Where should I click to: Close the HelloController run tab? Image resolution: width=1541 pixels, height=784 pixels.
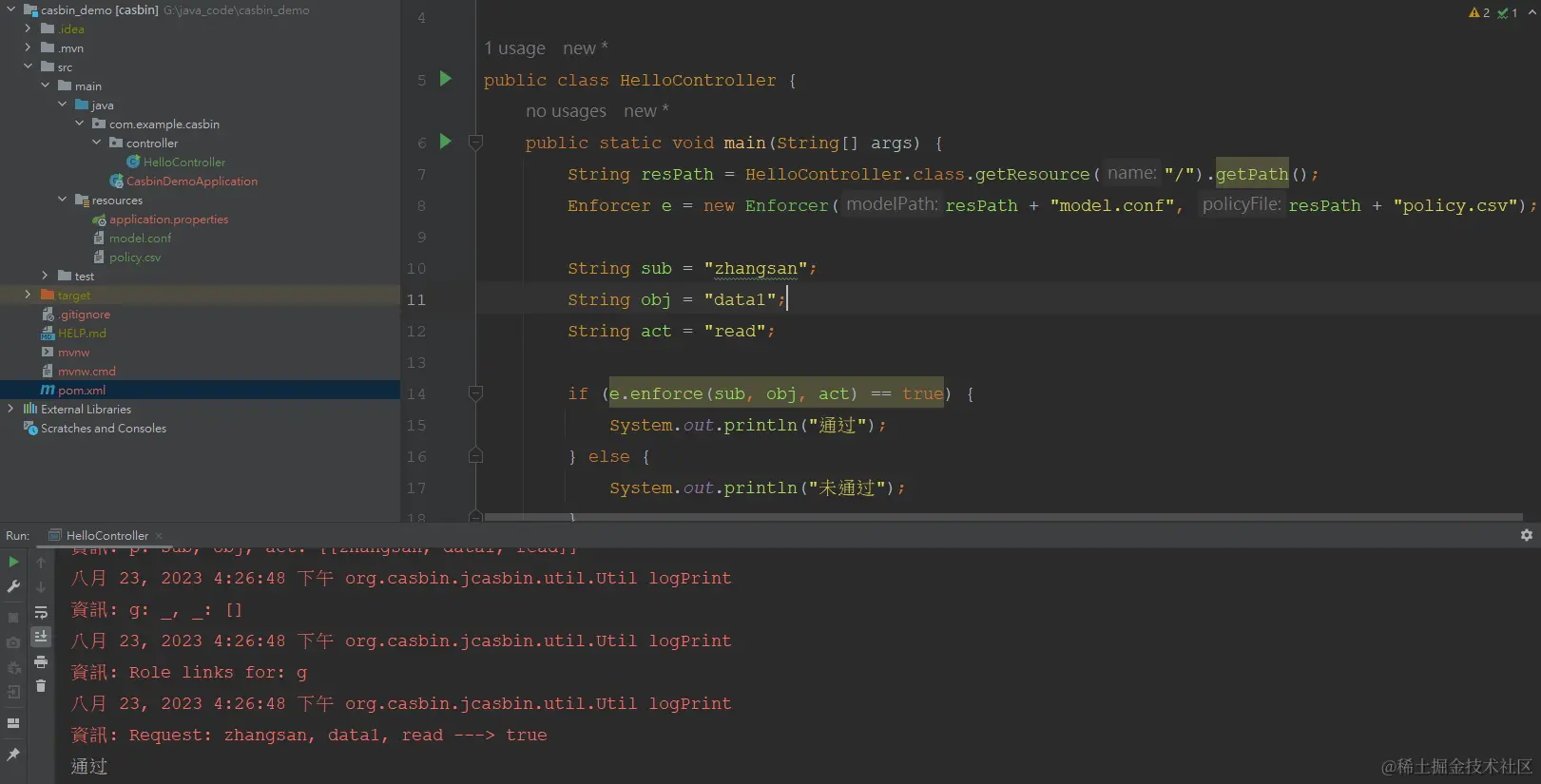point(159,535)
